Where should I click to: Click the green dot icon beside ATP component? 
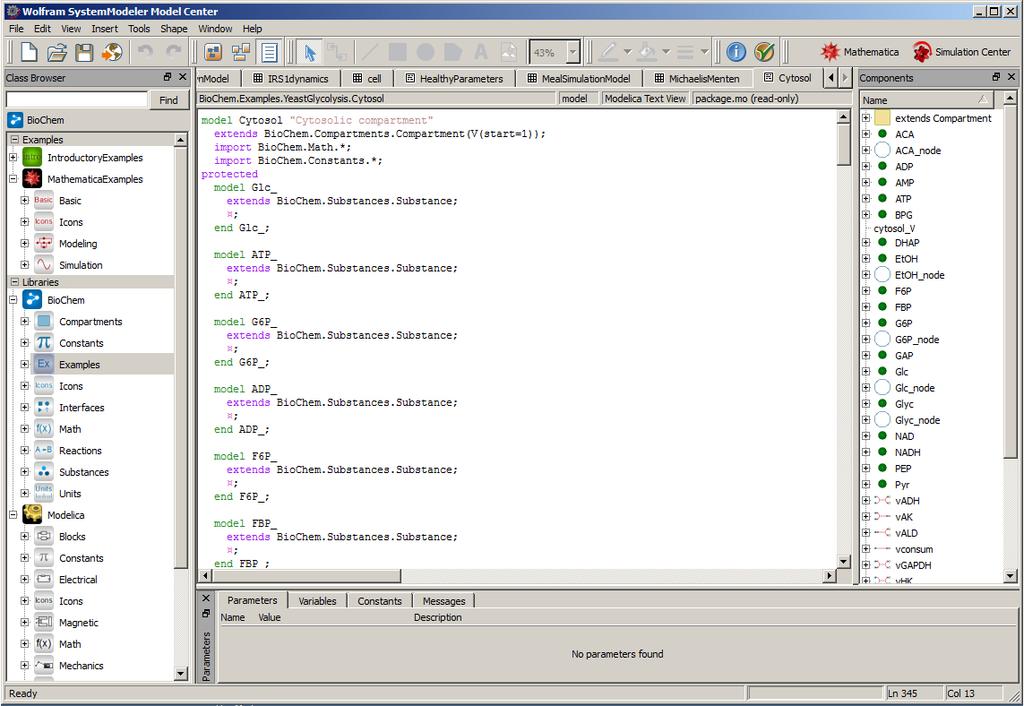(x=882, y=199)
